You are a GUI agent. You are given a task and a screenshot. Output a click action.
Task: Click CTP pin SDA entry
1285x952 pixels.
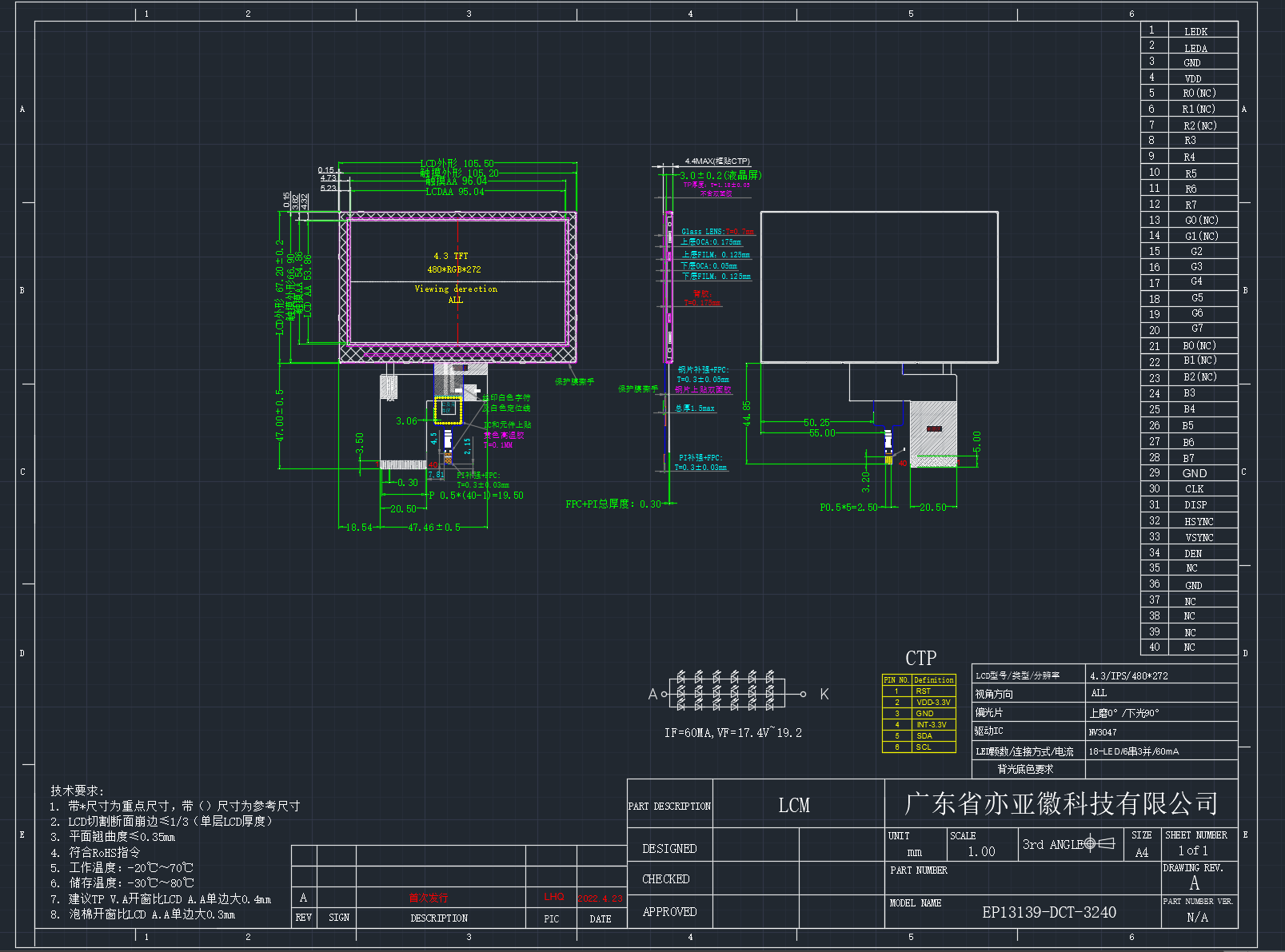pos(924,736)
